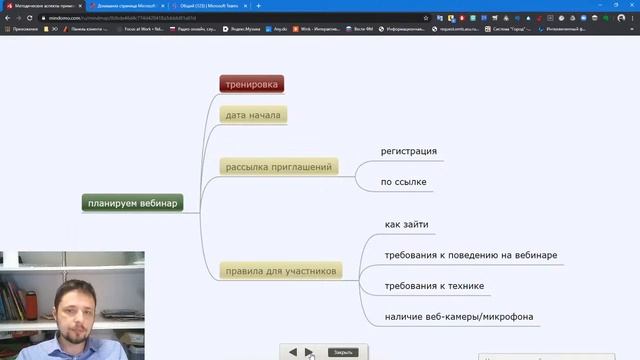Screen dimensions: 640x360
Task: Click the Google Translate extension icon
Action: click(x=440, y=18)
